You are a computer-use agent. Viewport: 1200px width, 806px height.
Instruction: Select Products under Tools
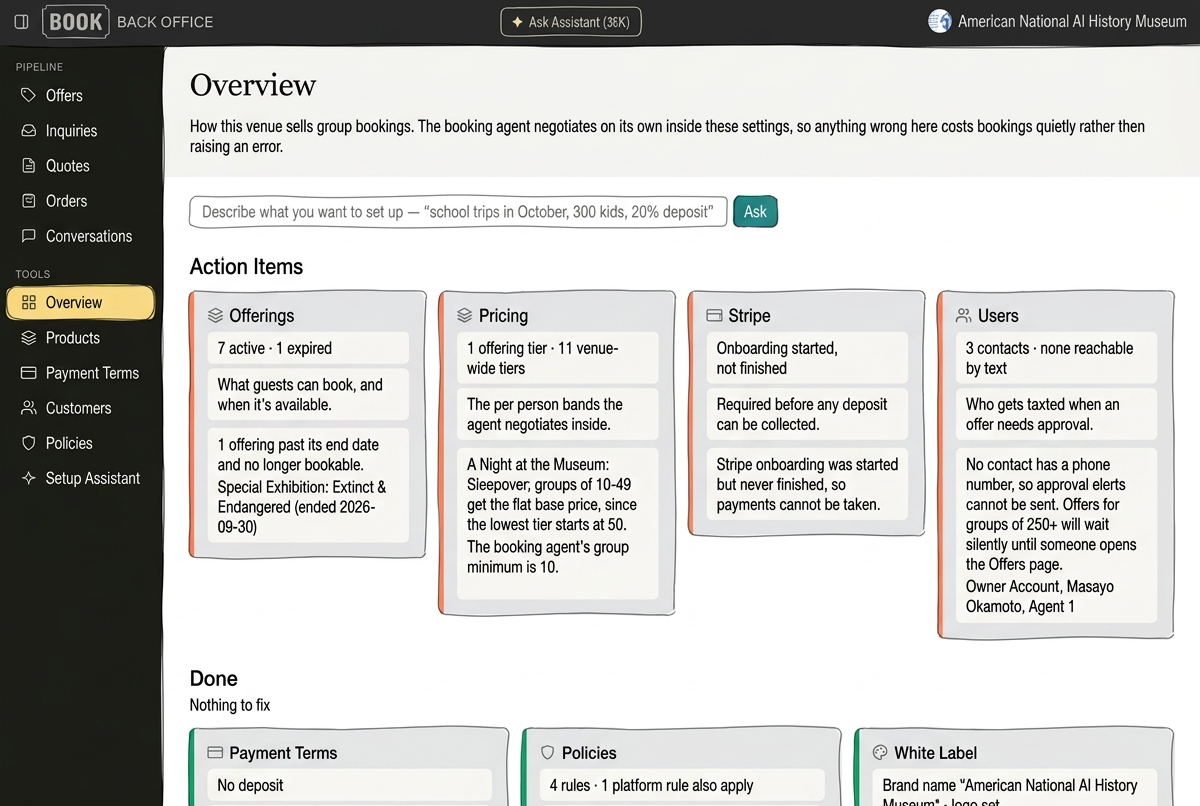[81, 337]
